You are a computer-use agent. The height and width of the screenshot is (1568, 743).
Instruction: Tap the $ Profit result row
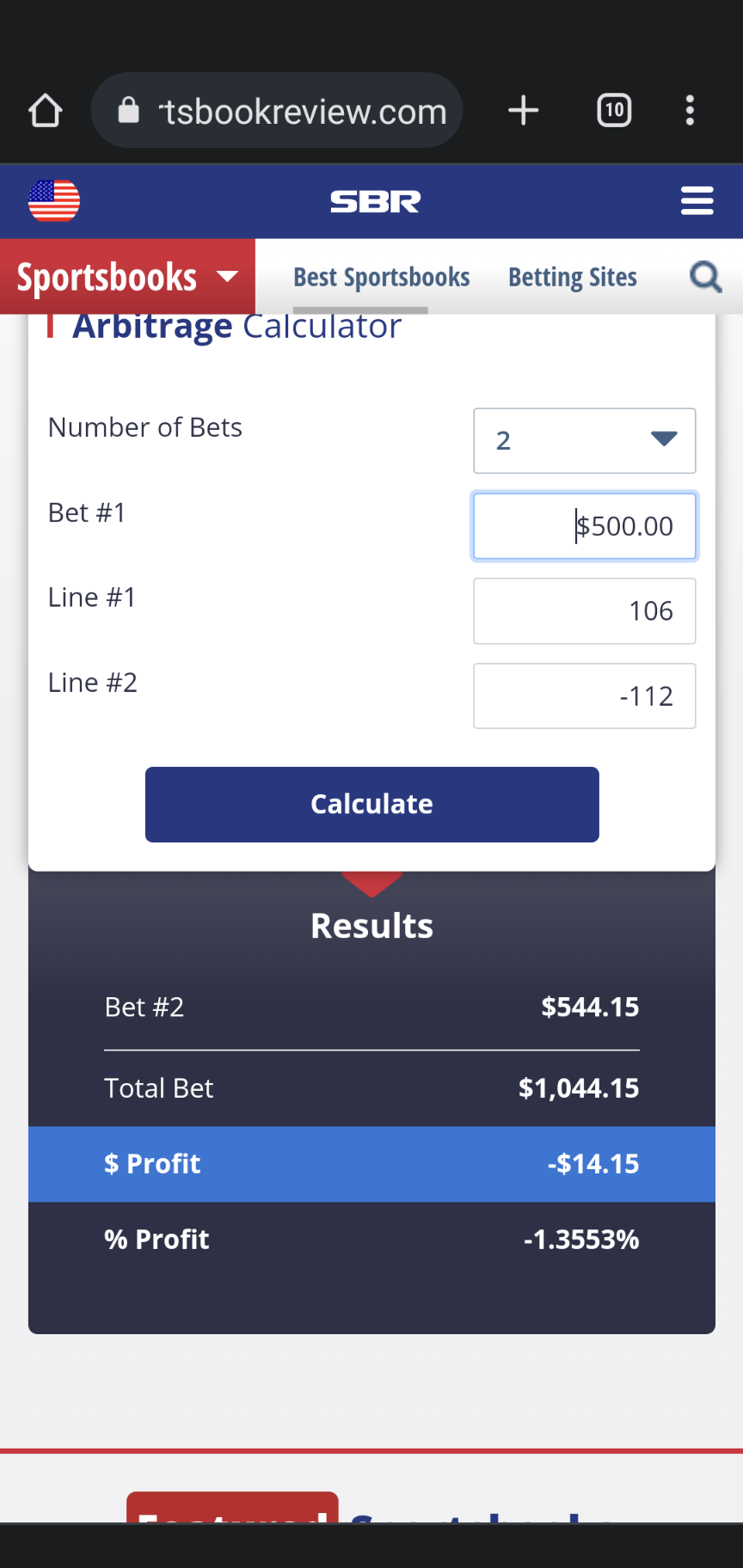(x=371, y=1164)
